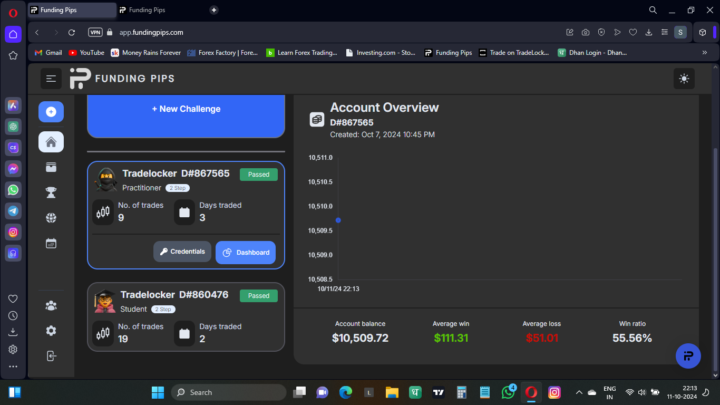Select the Tradelocker D#860476 account card
The height and width of the screenshot is (405, 720).
(186, 317)
